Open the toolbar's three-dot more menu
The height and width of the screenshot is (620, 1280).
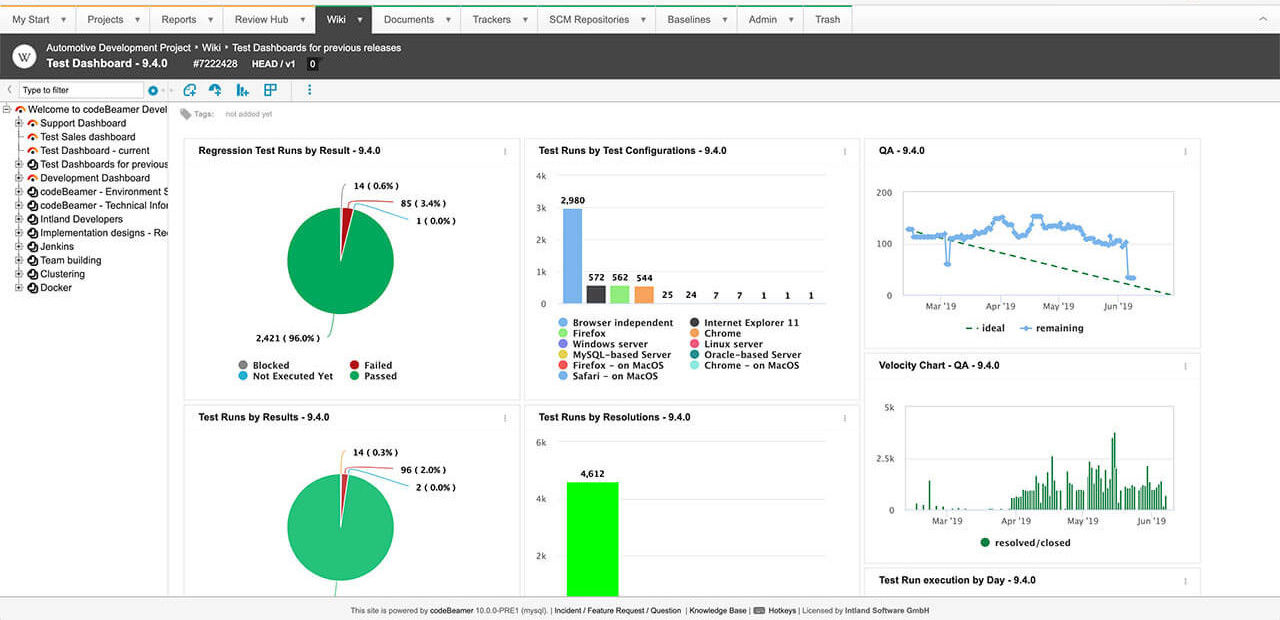coord(309,90)
